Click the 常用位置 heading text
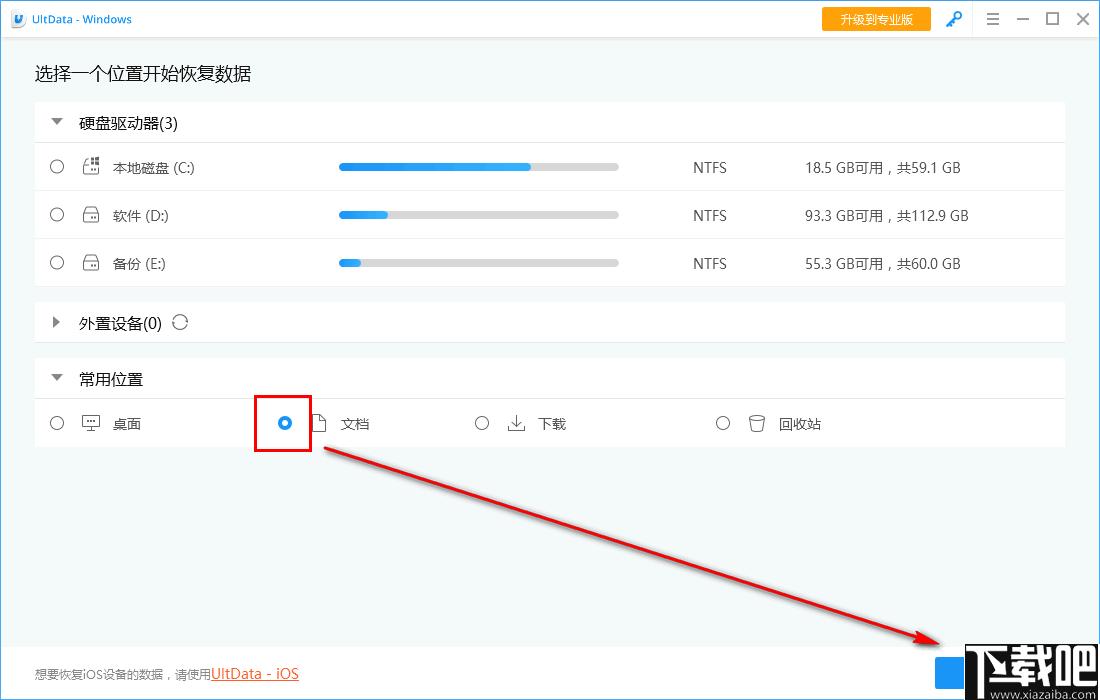Image resolution: width=1100 pixels, height=700 pixels. click(111, 379)
